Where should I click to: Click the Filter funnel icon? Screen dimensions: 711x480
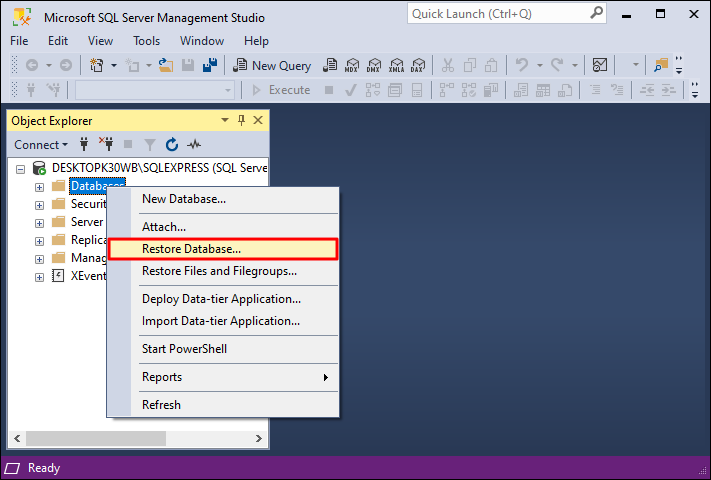(x=150, y=145)
